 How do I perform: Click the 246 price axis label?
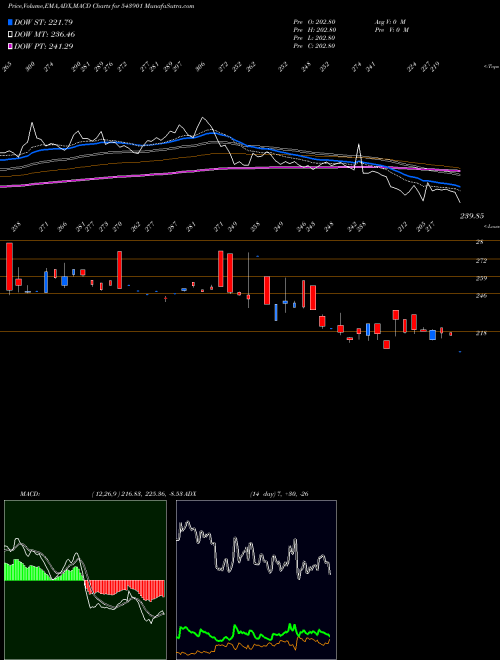pyautogui.click(x=481, y=296)
